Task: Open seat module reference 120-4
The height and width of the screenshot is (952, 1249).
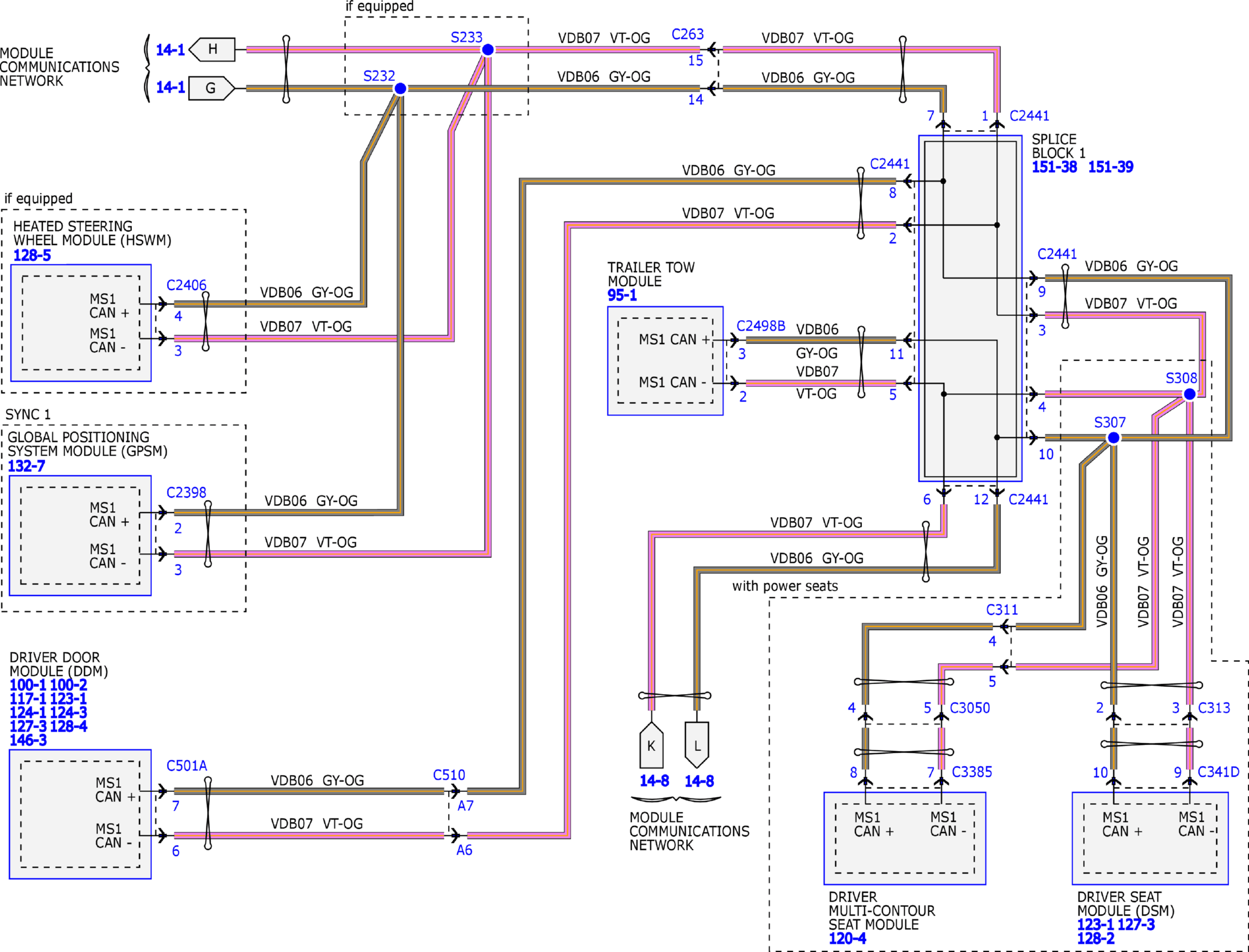Action: [847, 939]
